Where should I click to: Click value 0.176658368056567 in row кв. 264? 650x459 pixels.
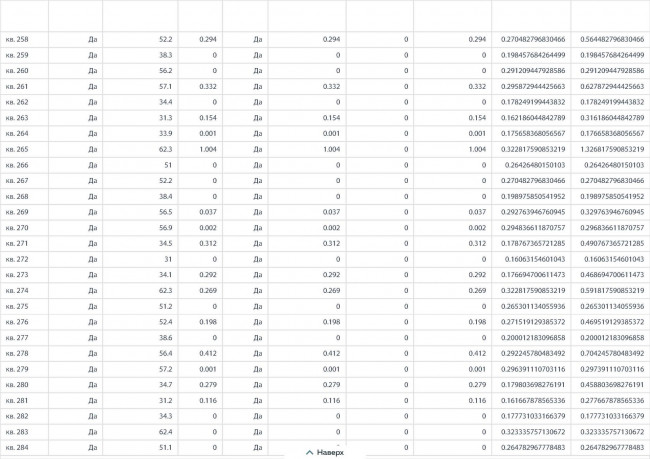[612, 134]
